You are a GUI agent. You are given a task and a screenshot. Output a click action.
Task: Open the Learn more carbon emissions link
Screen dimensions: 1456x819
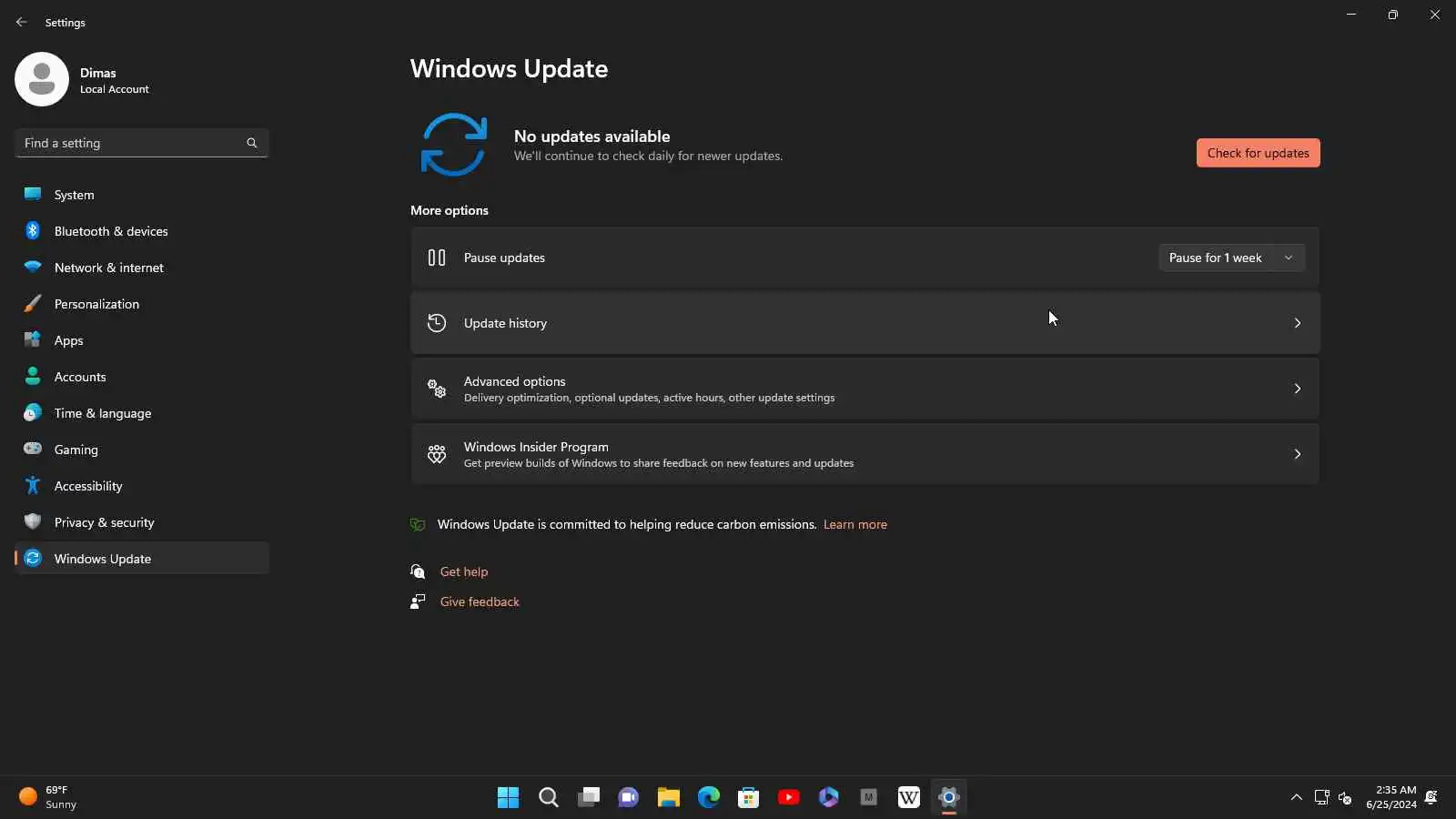pyautogui.click(x=854, y=524)
